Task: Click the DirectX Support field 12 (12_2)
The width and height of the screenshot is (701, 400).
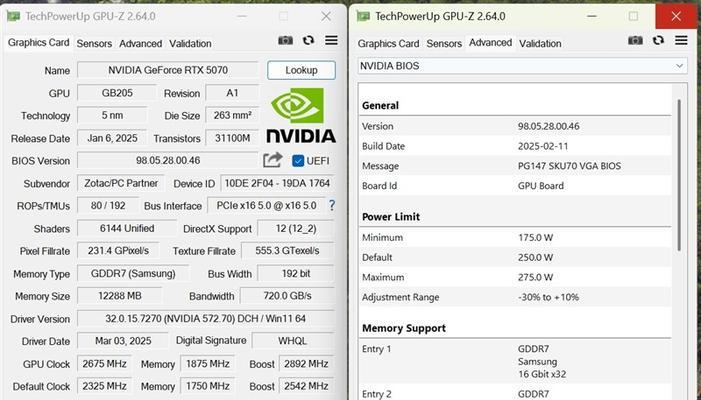Action: point(296,228)
